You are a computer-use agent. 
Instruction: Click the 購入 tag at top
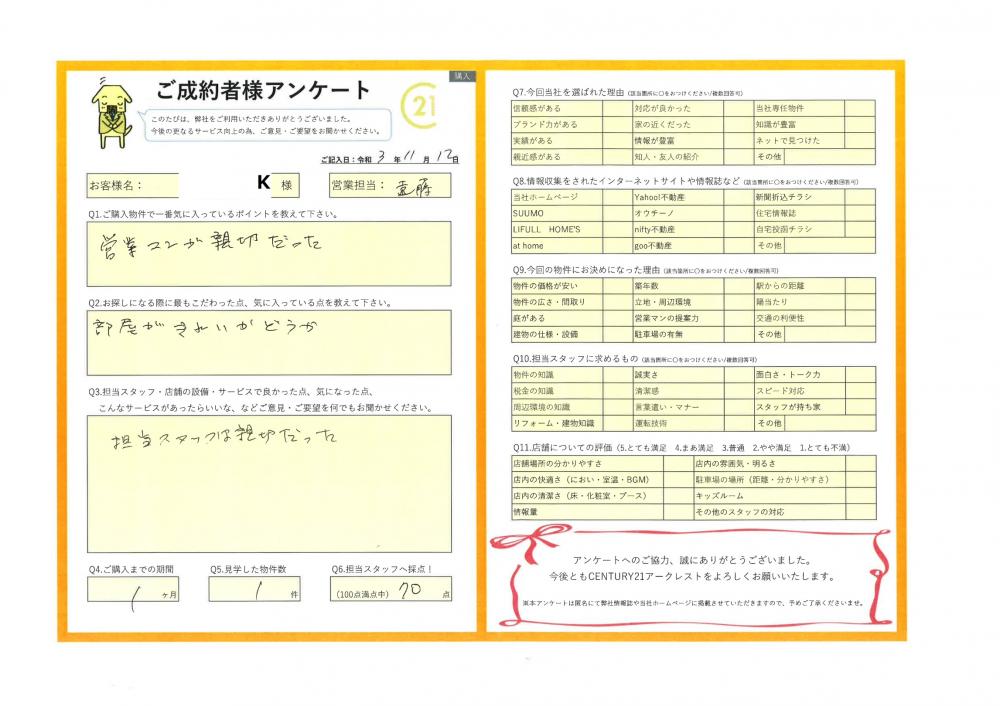[x=460, y=75]
